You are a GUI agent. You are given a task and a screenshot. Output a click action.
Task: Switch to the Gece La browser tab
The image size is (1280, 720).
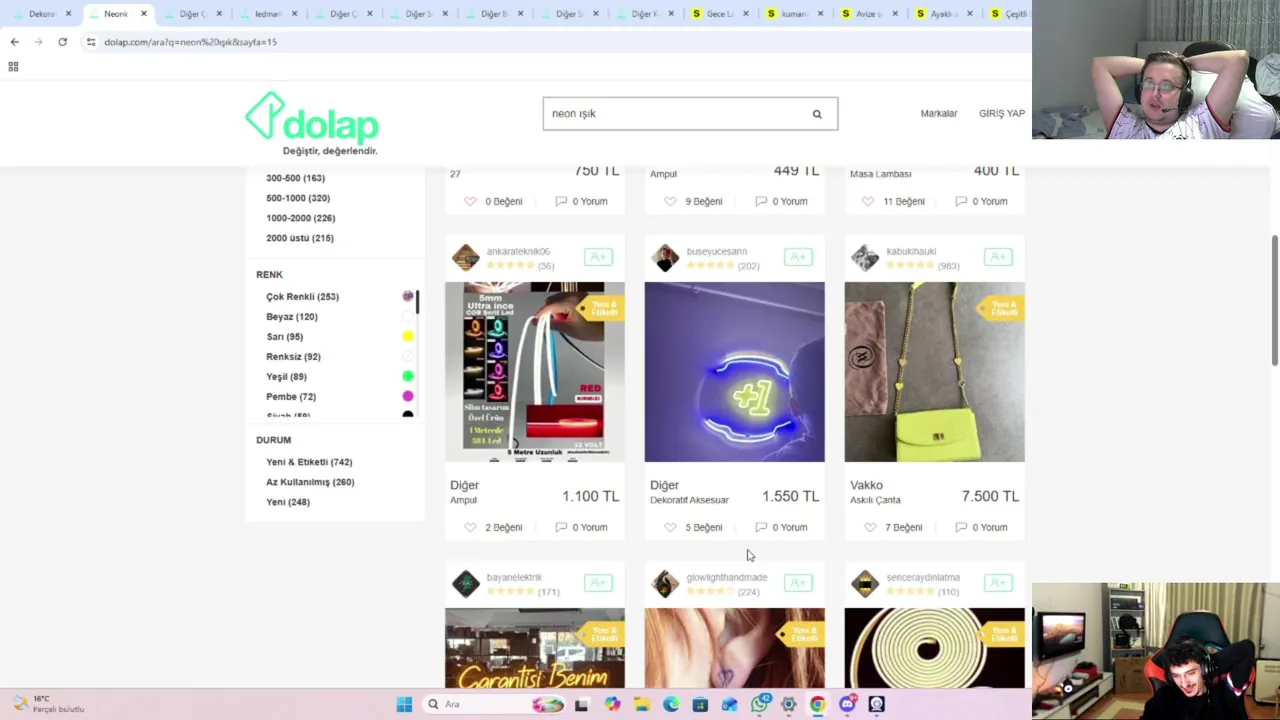[x=720, y=14]
